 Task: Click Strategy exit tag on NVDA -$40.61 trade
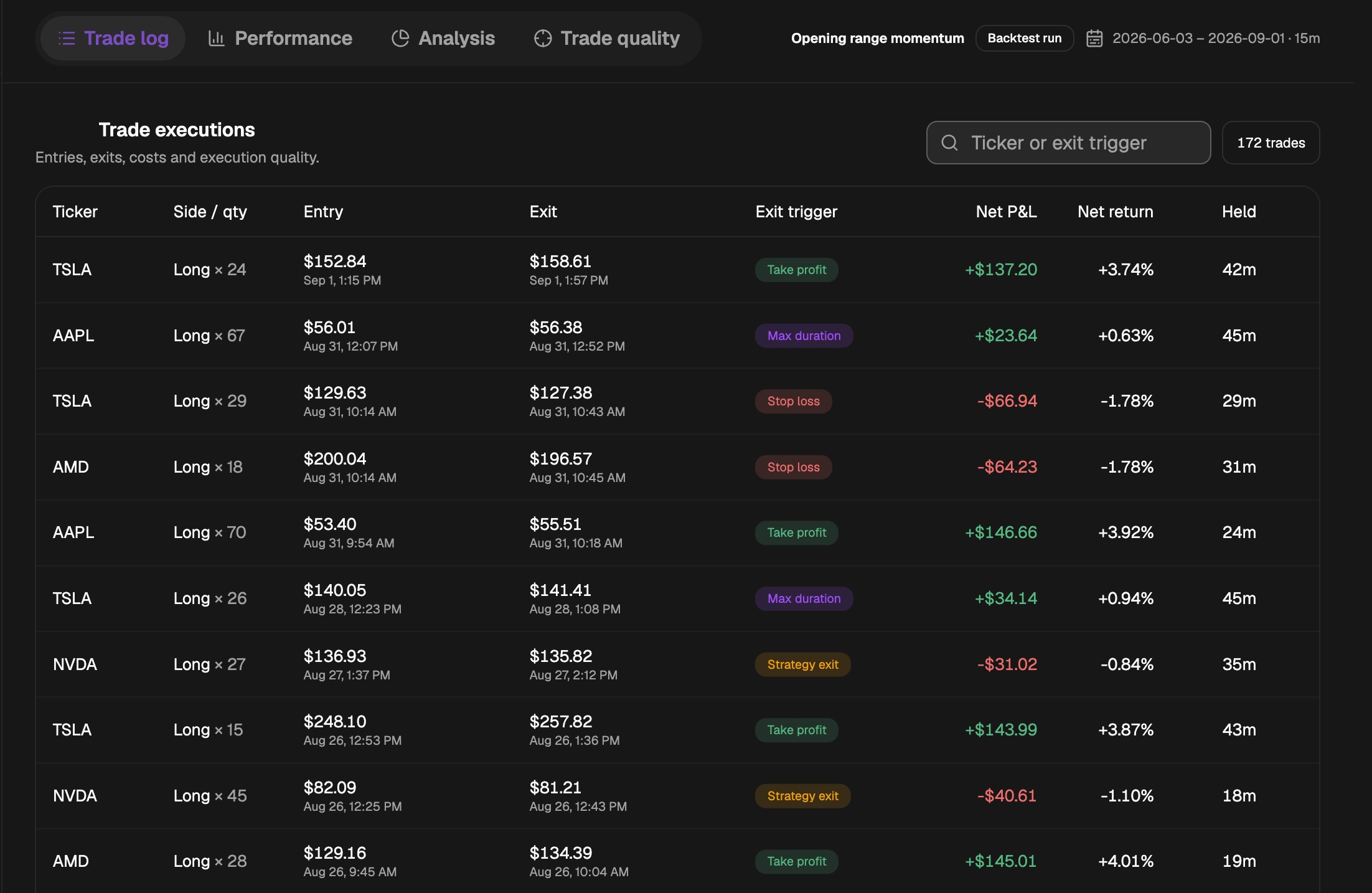coord(802,796)
